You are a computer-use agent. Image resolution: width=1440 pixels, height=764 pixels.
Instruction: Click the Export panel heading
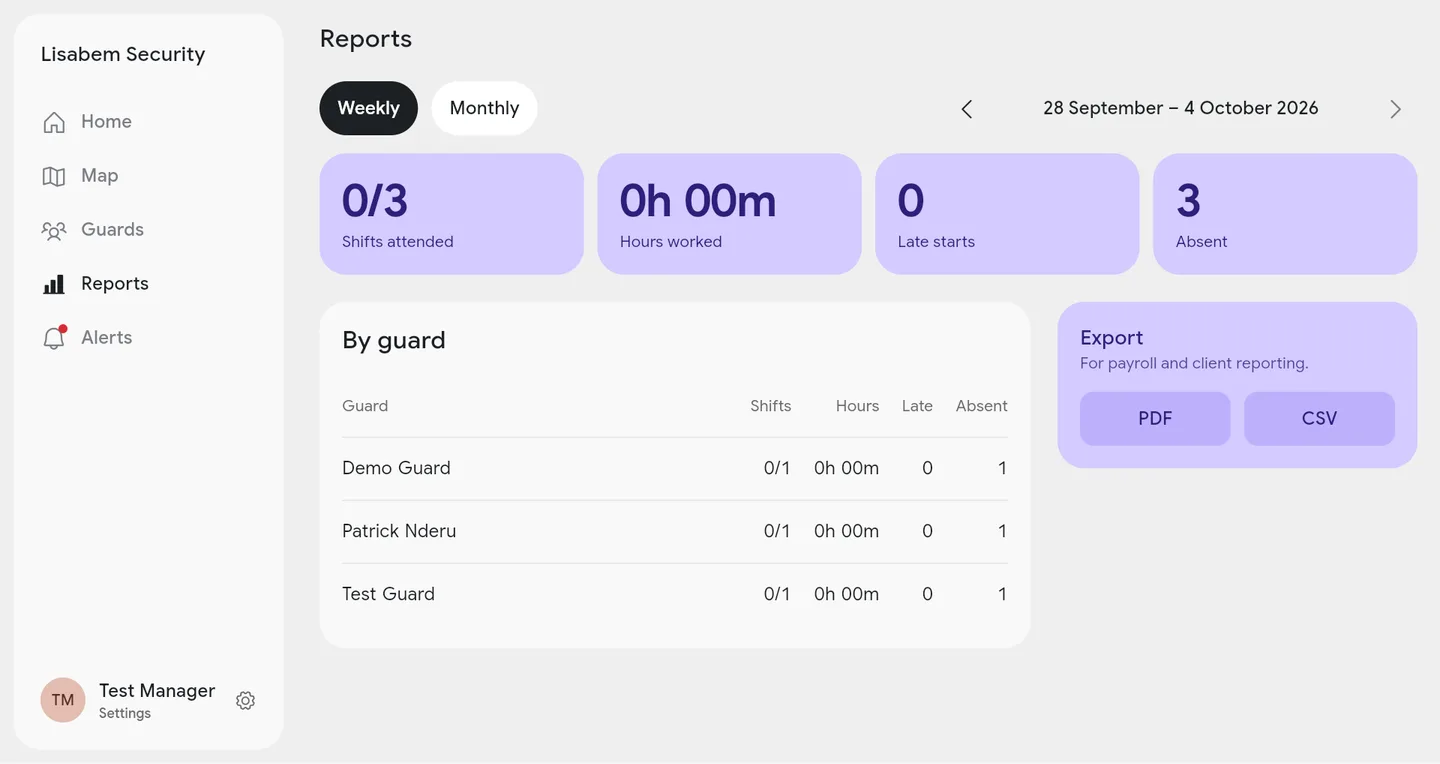(1111, 337)
